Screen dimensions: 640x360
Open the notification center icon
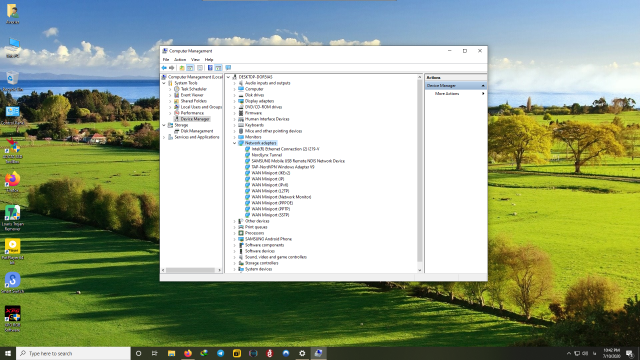click(x=630, y=353)
